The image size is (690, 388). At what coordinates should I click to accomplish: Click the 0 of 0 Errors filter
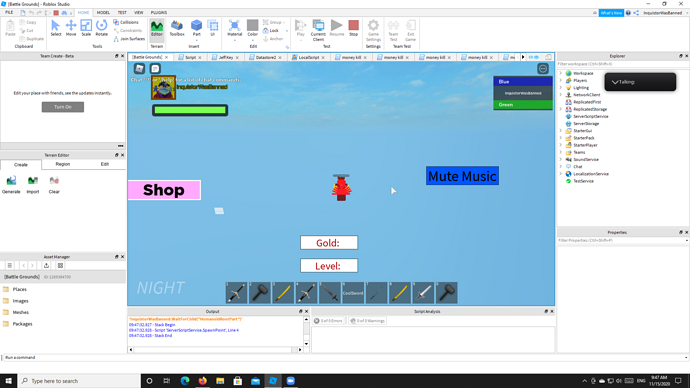(x=328, y=321)
